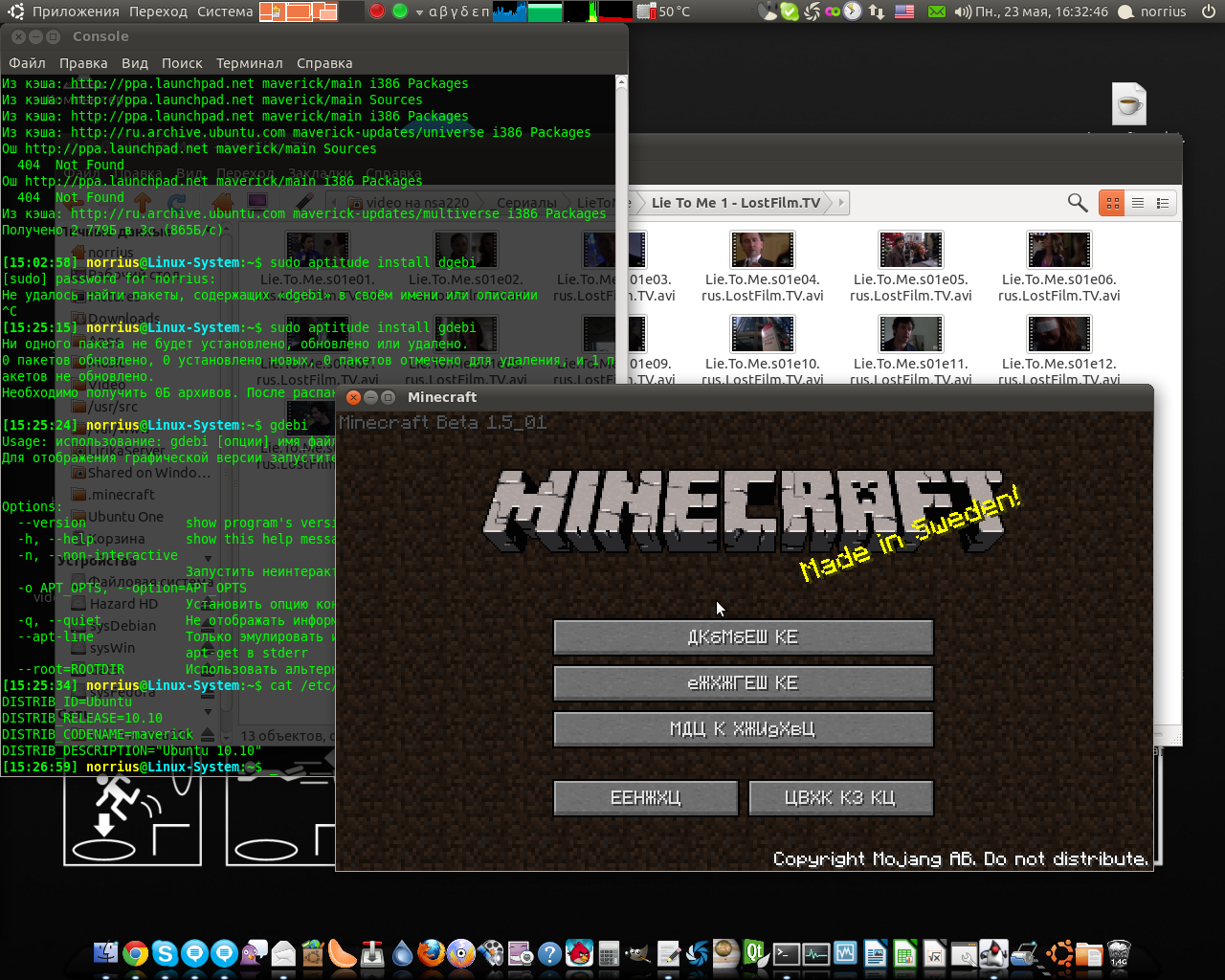This screenshot has height=980, width=1225.
Task: Select Lie.To.Me.s01e04 video thumbnail
Action: coord(762,251)
